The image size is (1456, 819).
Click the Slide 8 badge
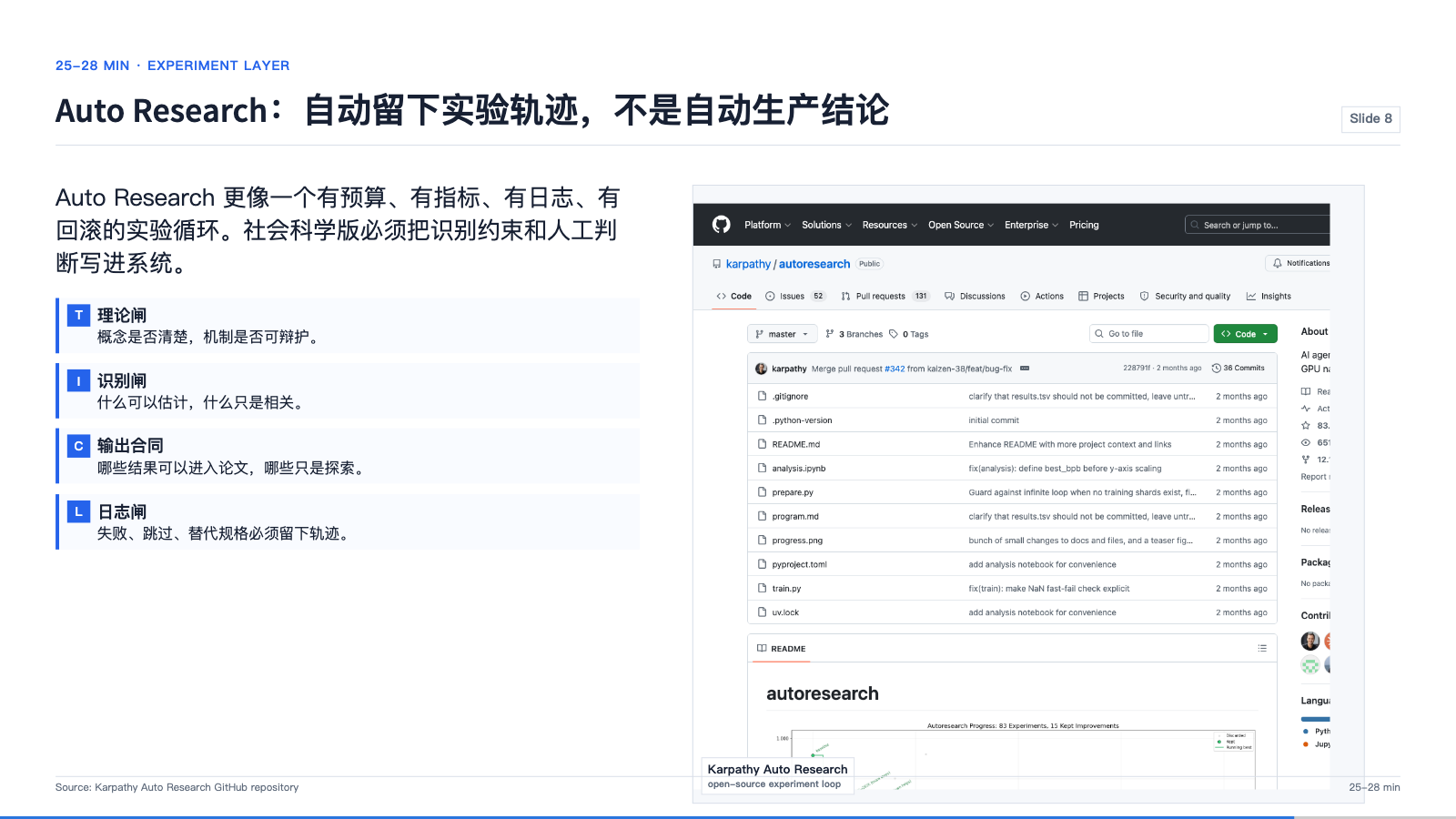pyautogui.click(x=1370, y=119)
